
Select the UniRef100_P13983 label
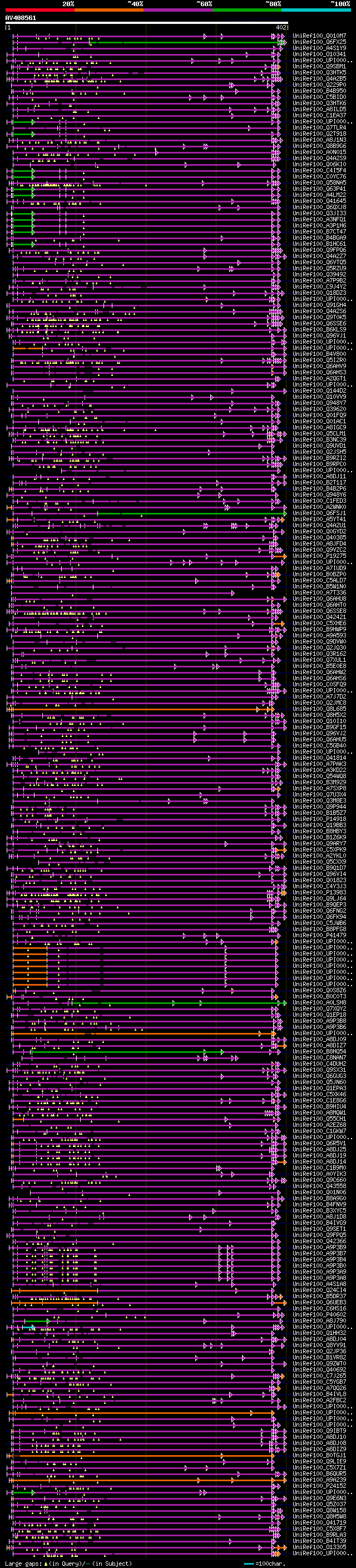[319, 892]
